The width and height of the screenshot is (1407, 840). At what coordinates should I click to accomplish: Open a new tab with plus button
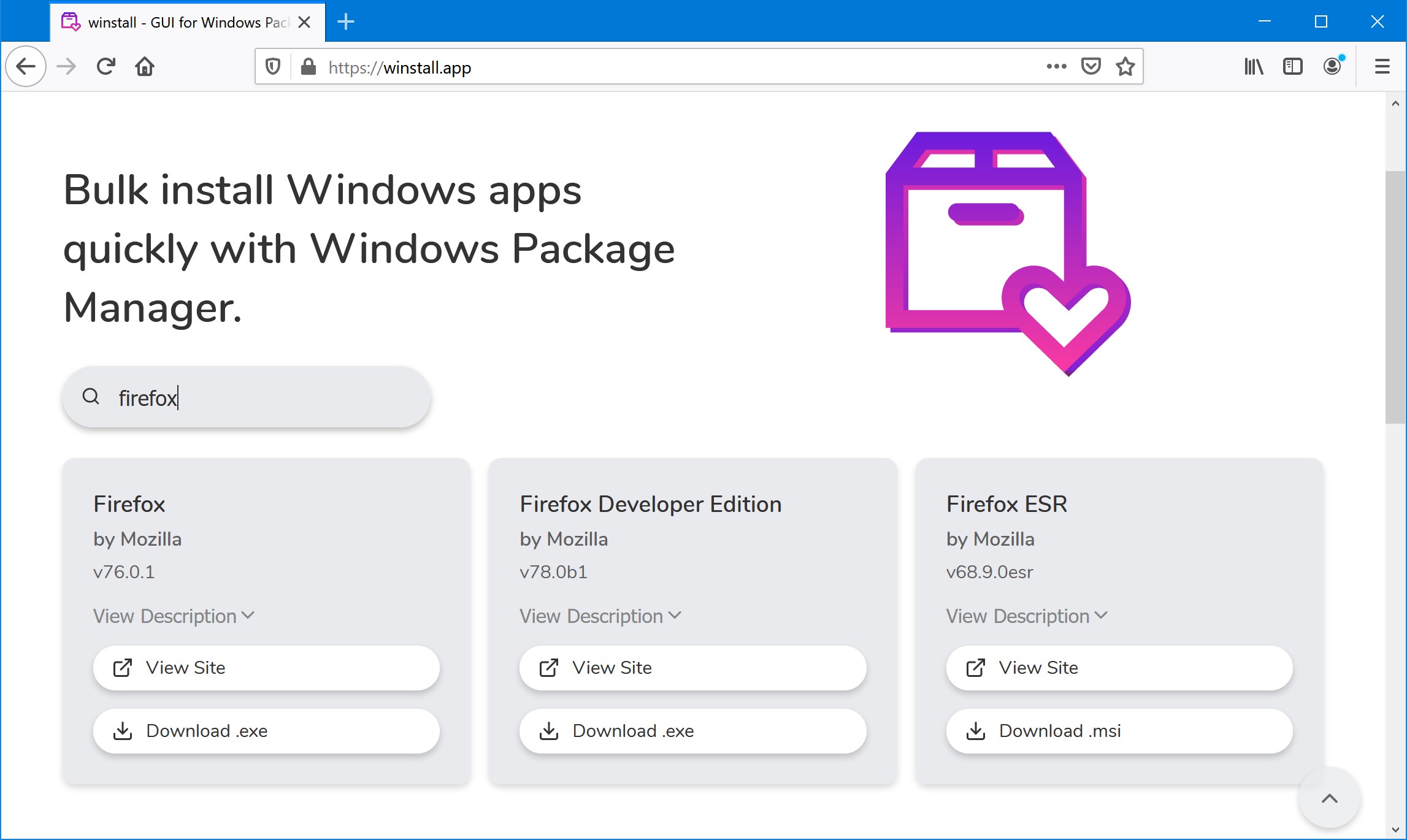click(346, 22)
